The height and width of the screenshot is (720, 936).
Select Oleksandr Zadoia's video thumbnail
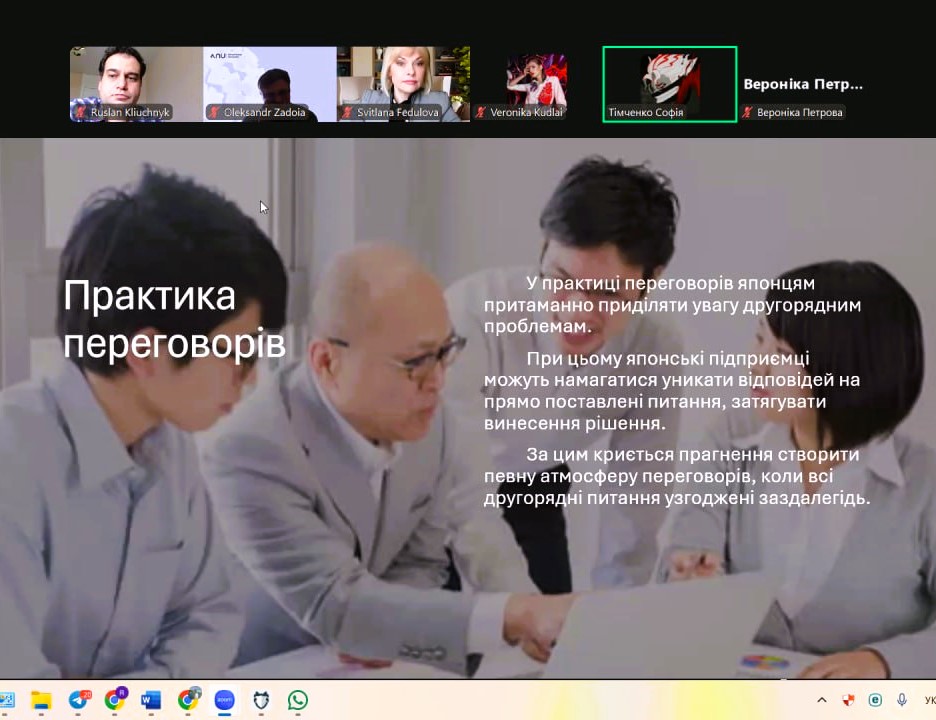(270, 84)
